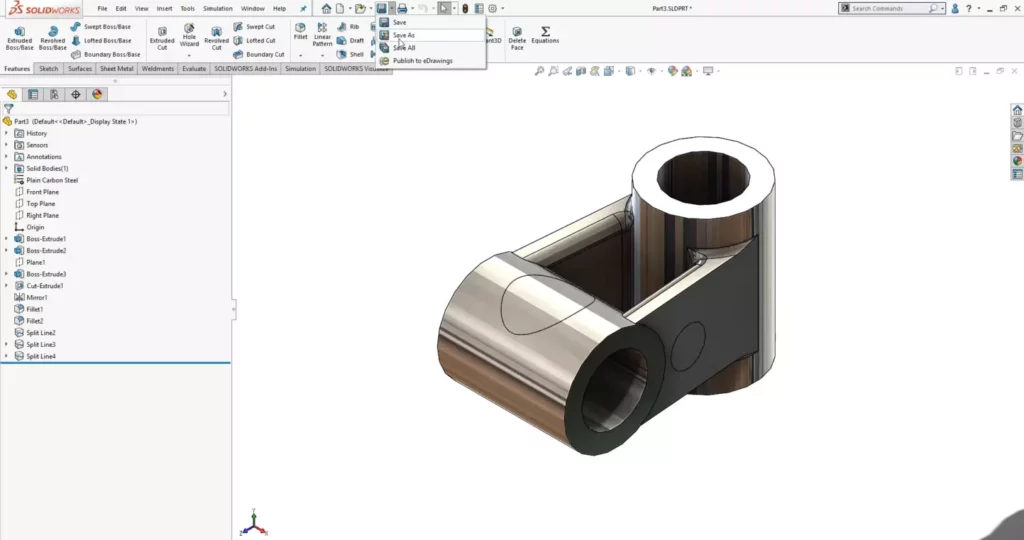Screen dimensions: 1024x540
Task: Open the FeatureManager design tree tab
Action: pyautogui.click(x=12, y=95)
